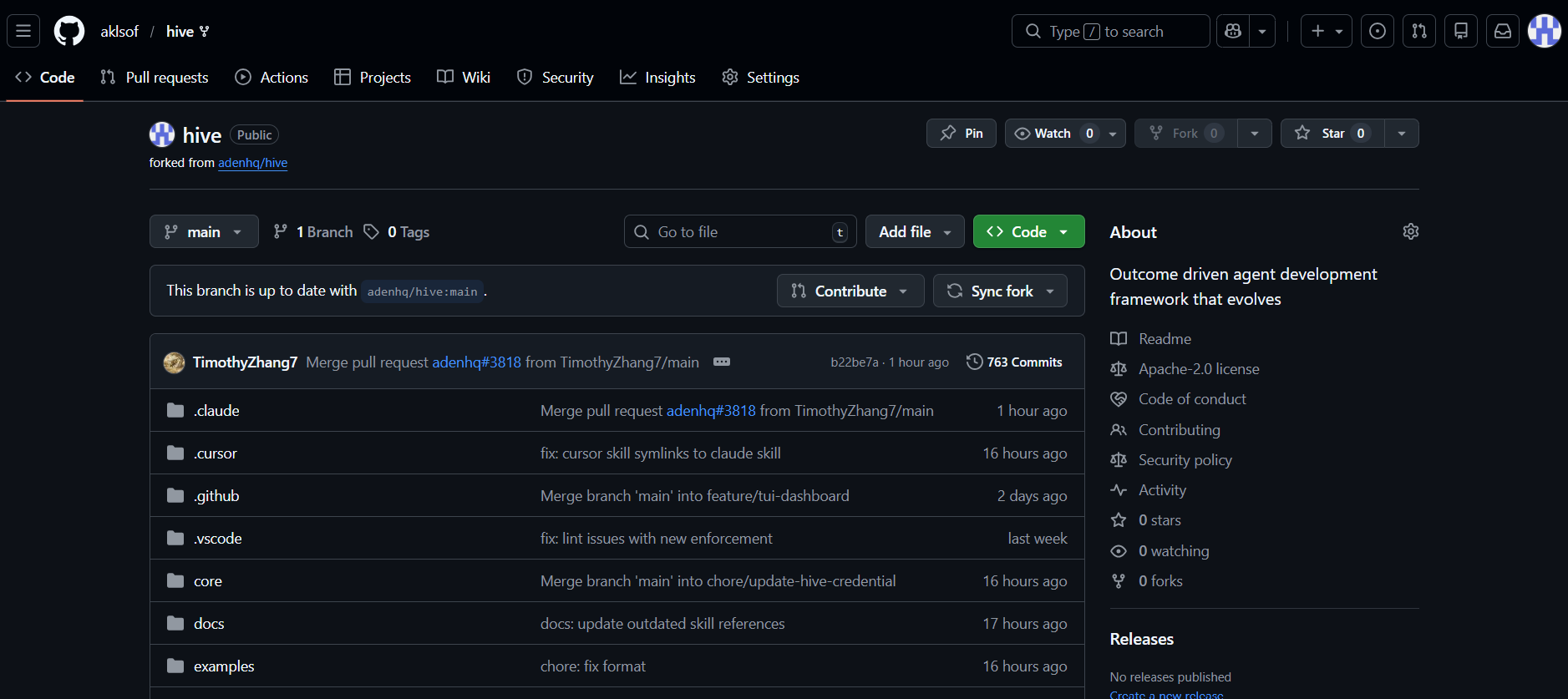Open the issues icon in header

coord(1378,31)
